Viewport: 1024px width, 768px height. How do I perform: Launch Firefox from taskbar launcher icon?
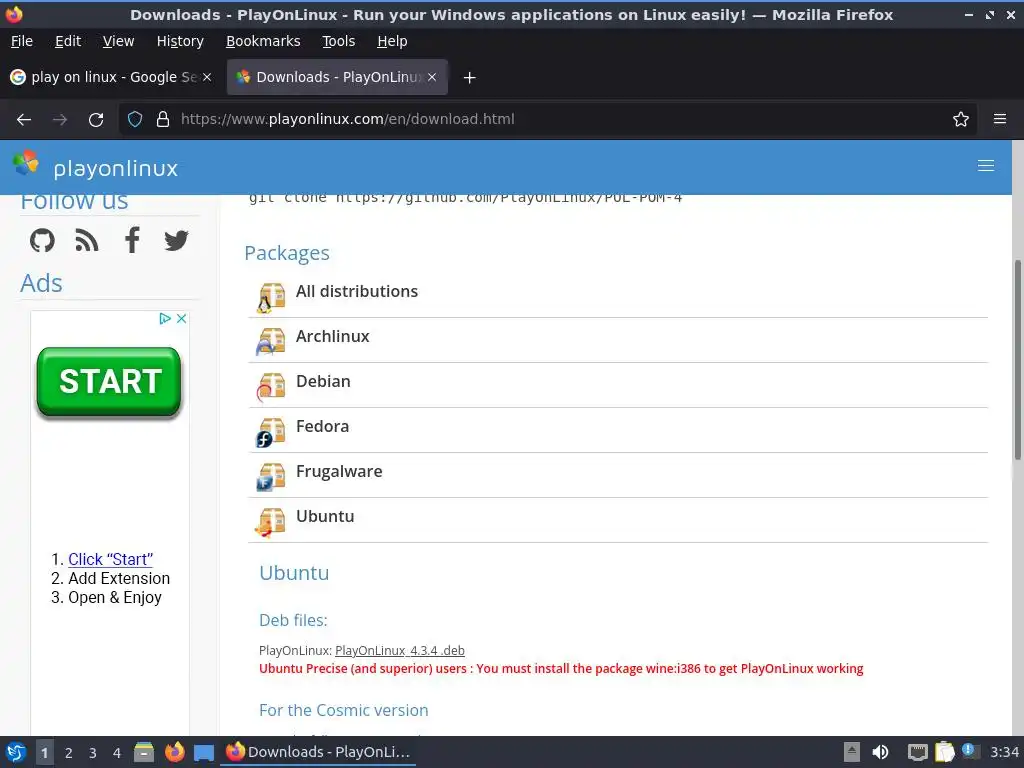click(174, 752)
